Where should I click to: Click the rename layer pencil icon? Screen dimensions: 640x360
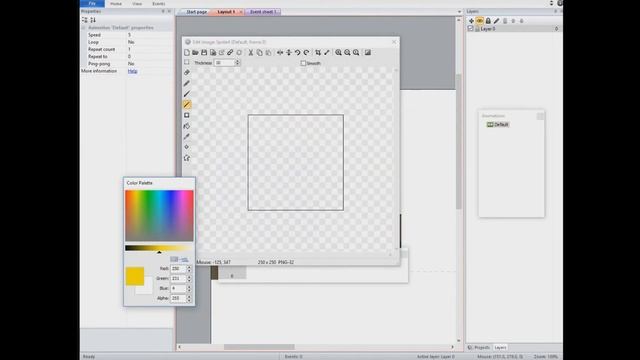coord(496,20)
